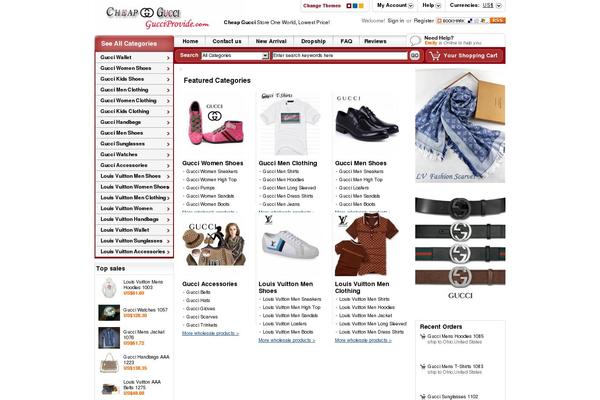600x400 pixels.
Task: Select the blue theme color swatch
Action: 355,6
